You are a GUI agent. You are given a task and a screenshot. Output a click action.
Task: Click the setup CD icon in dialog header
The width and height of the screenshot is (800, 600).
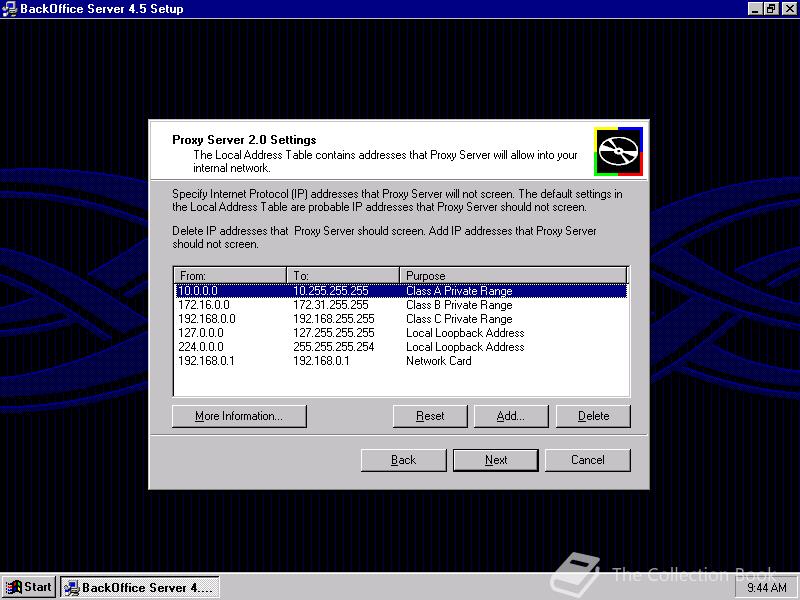click(x=618, y=152)
